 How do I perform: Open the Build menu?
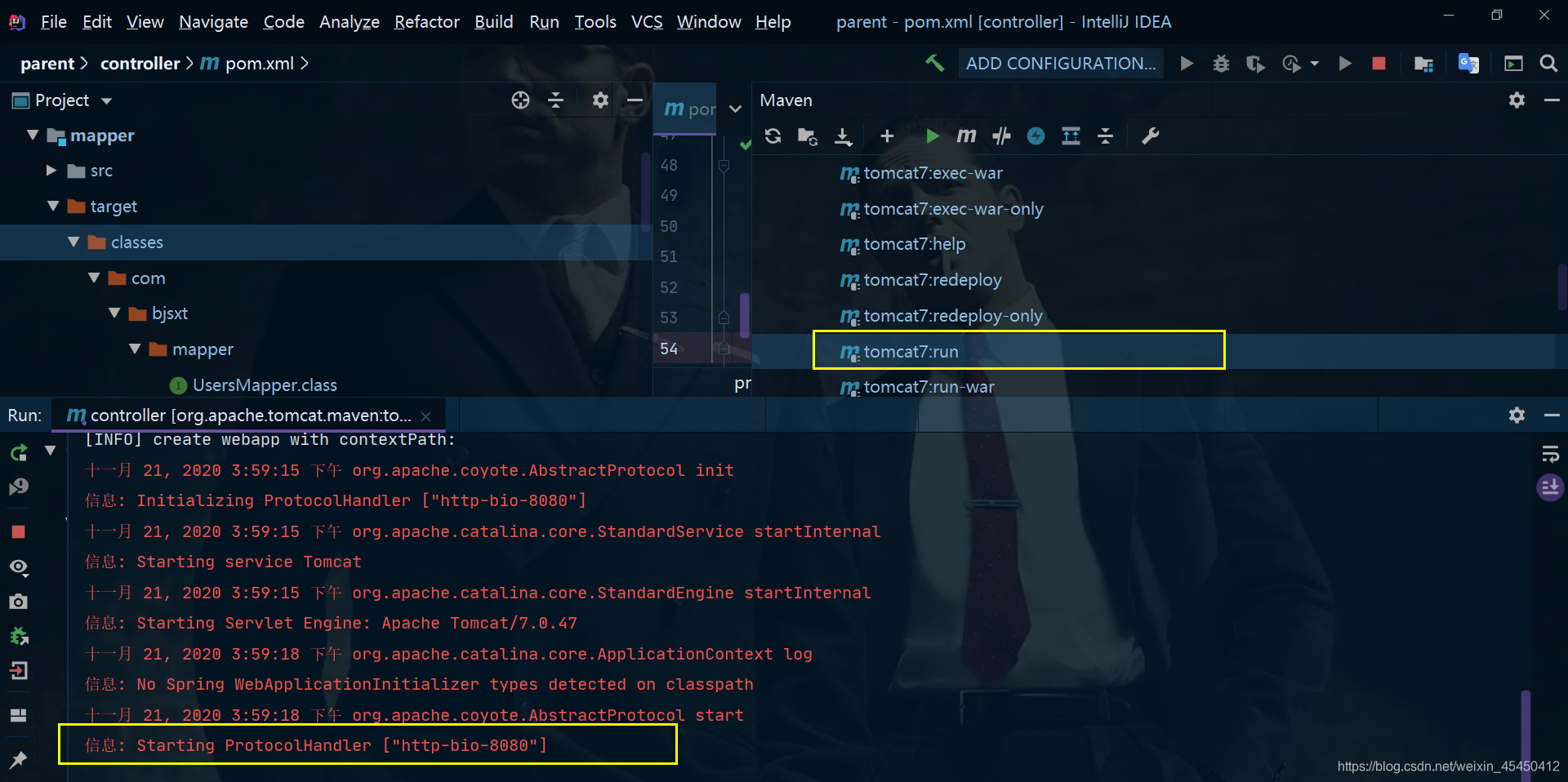(x=494, y=22)
